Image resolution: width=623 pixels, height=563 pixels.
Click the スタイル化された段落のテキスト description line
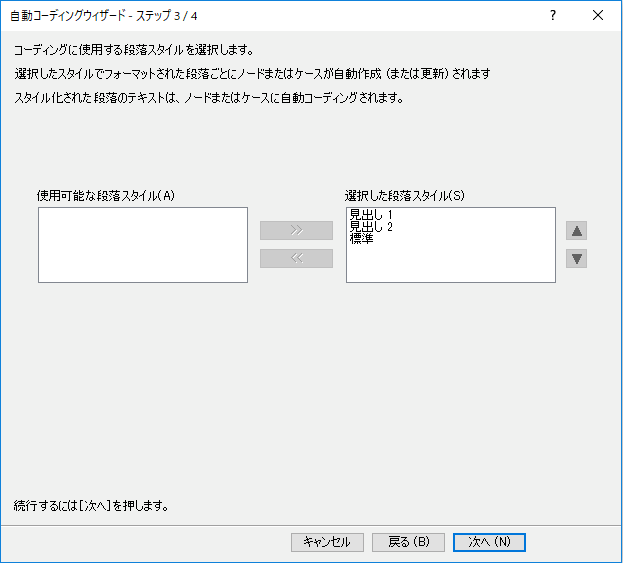208,98
